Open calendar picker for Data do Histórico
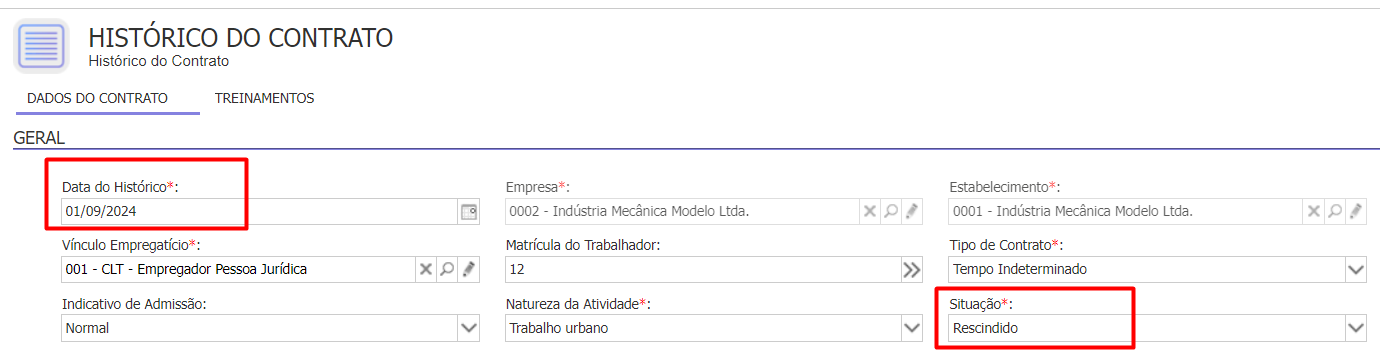1380x362 pixels. [x=468, y=211]
